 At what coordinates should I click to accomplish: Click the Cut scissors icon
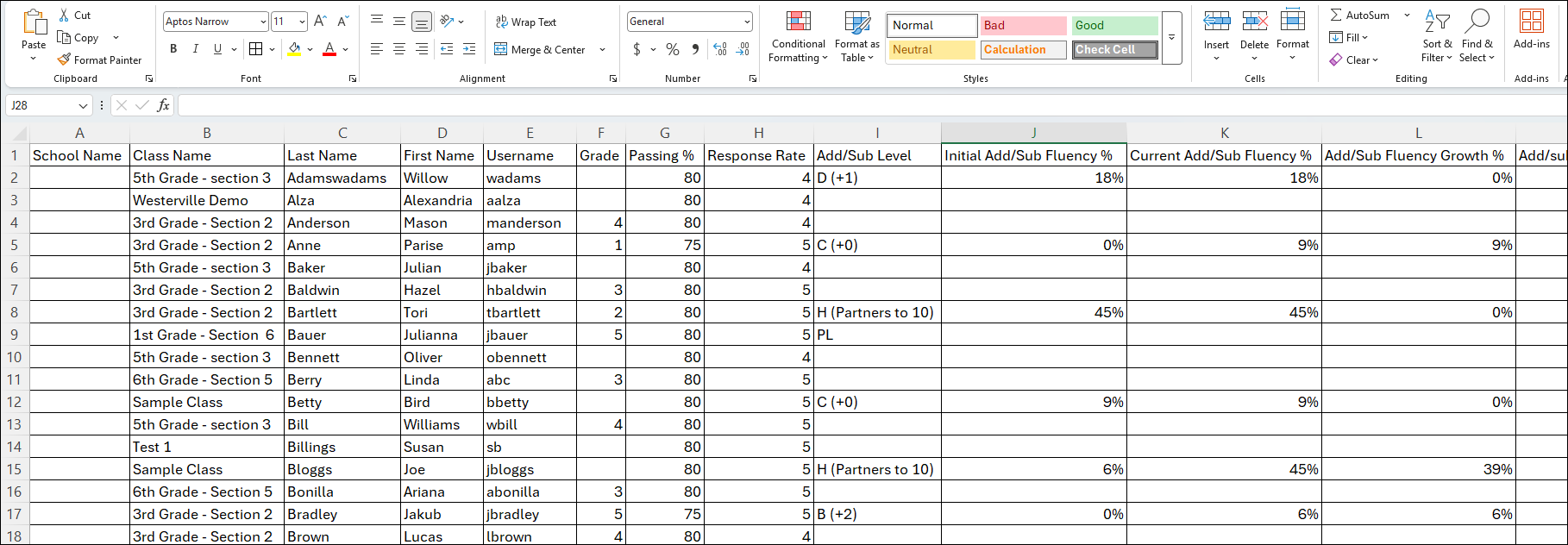coord(64,16)
